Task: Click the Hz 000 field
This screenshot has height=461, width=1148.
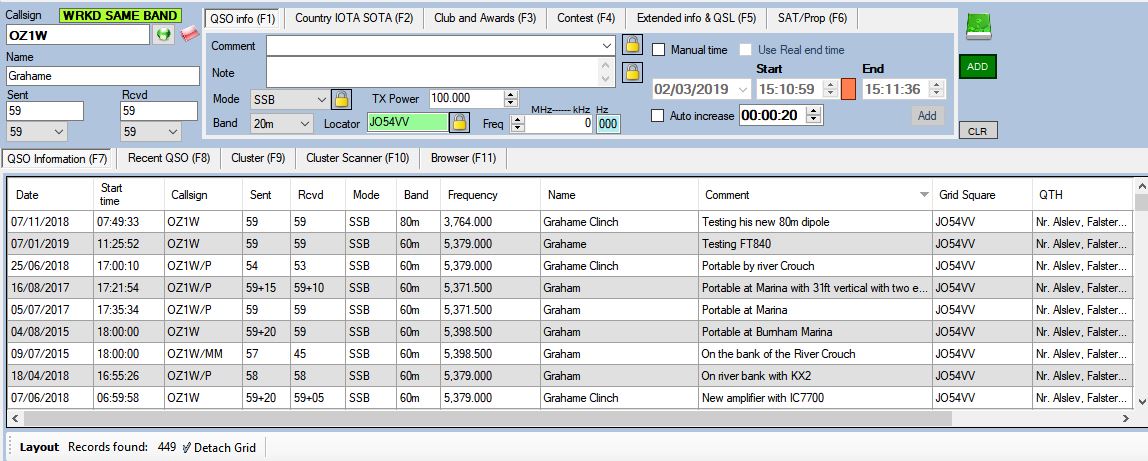Action: [x=608, y=124]
